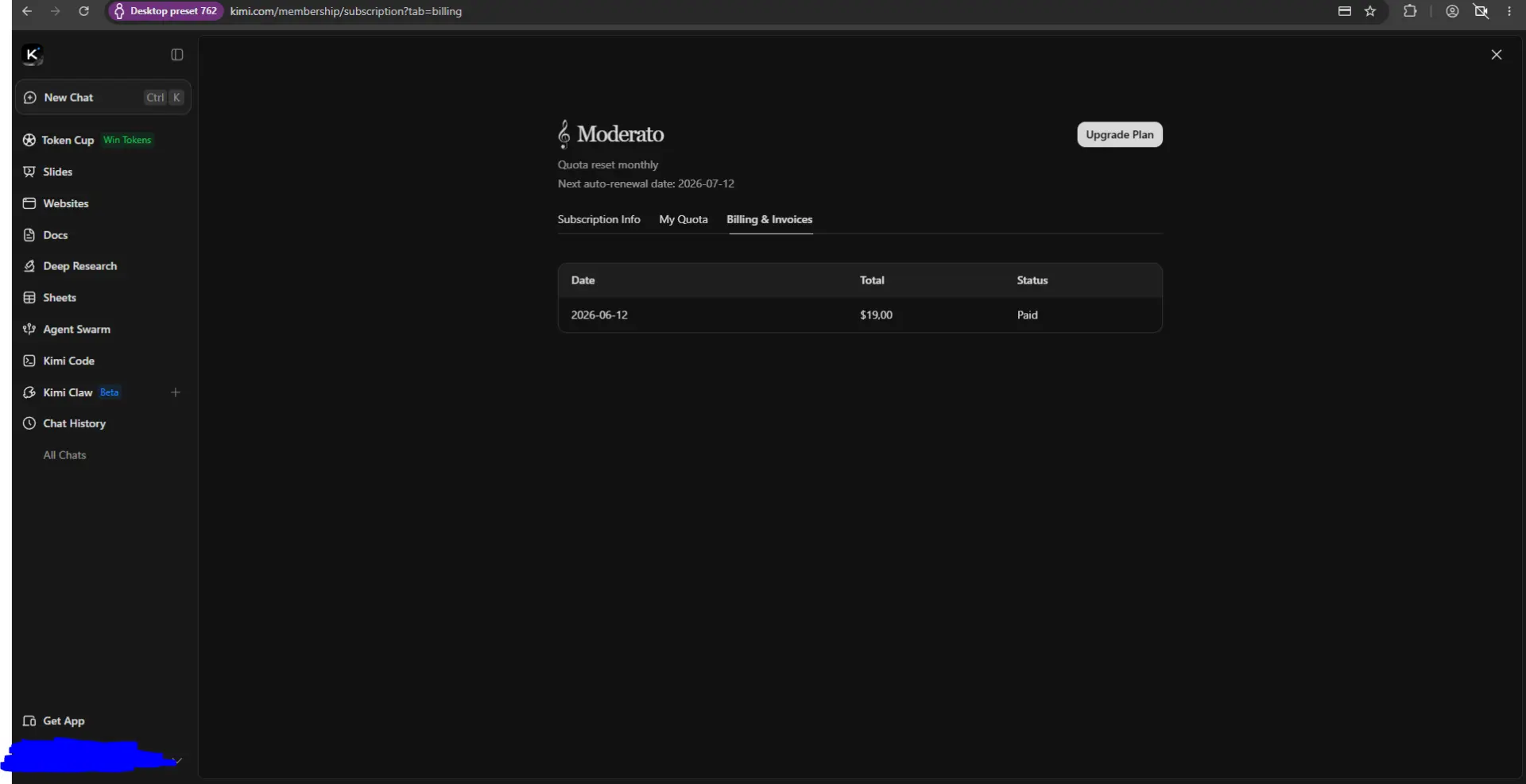This screenshot has width=1526, height=784.
Task: Open the Websites tool icon
Action: pyautogui.click(x=29, y=203)
